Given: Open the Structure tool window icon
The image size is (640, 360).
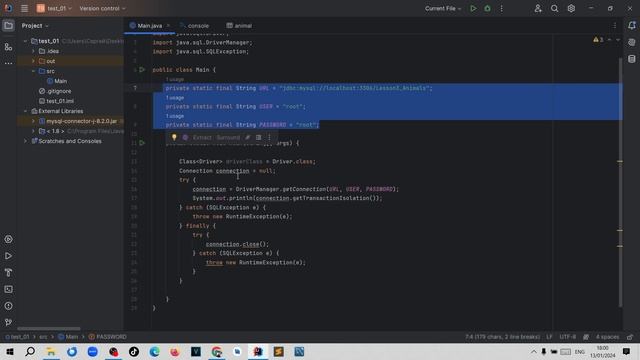Looking at the screenshot, I should 8,47.
